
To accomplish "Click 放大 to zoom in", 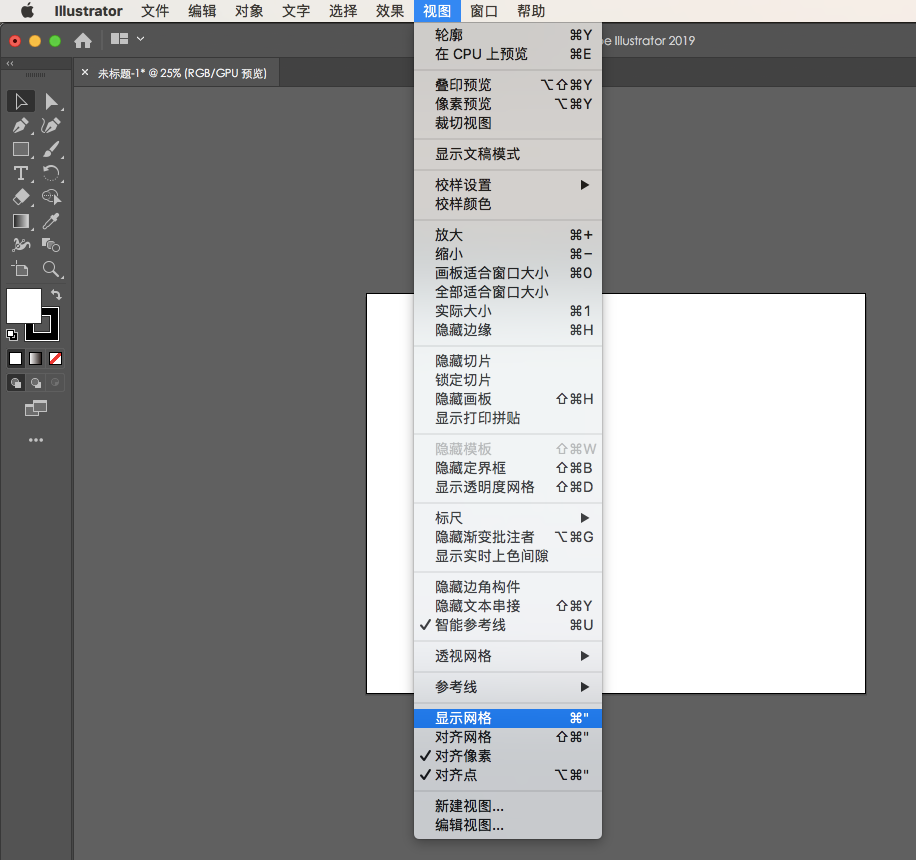I will click(x=508, y=235).
